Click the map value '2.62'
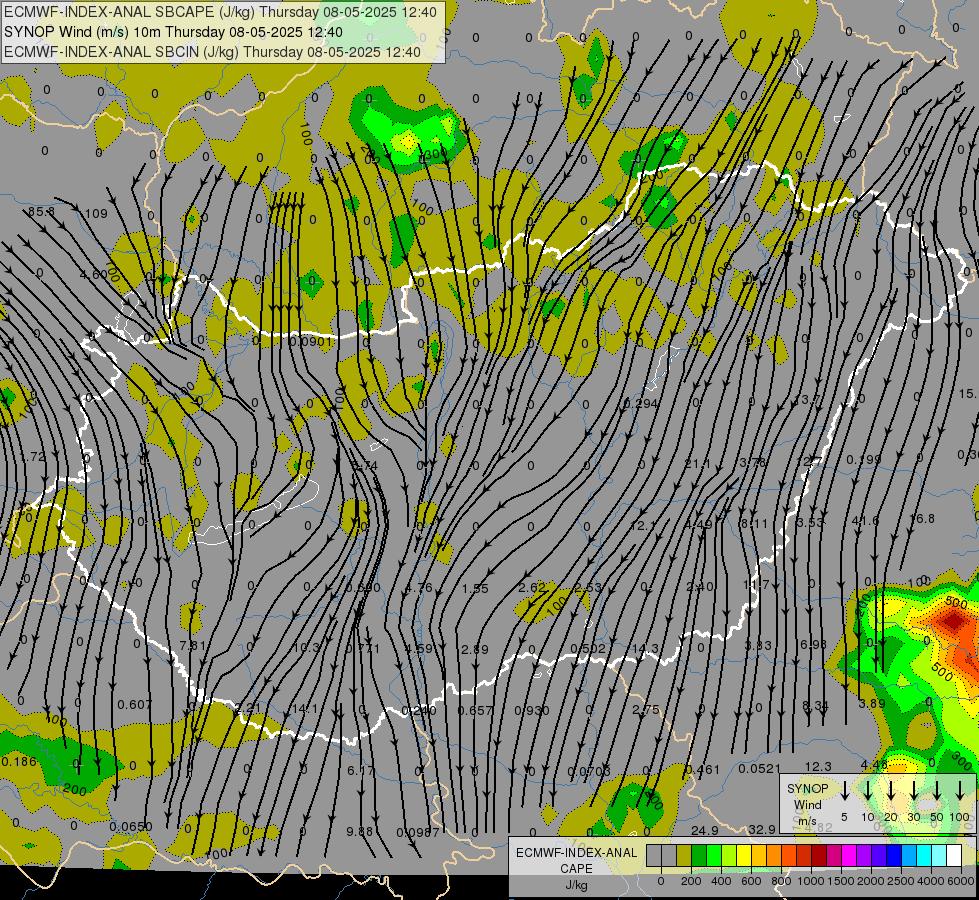 click(x=532, y=587)
